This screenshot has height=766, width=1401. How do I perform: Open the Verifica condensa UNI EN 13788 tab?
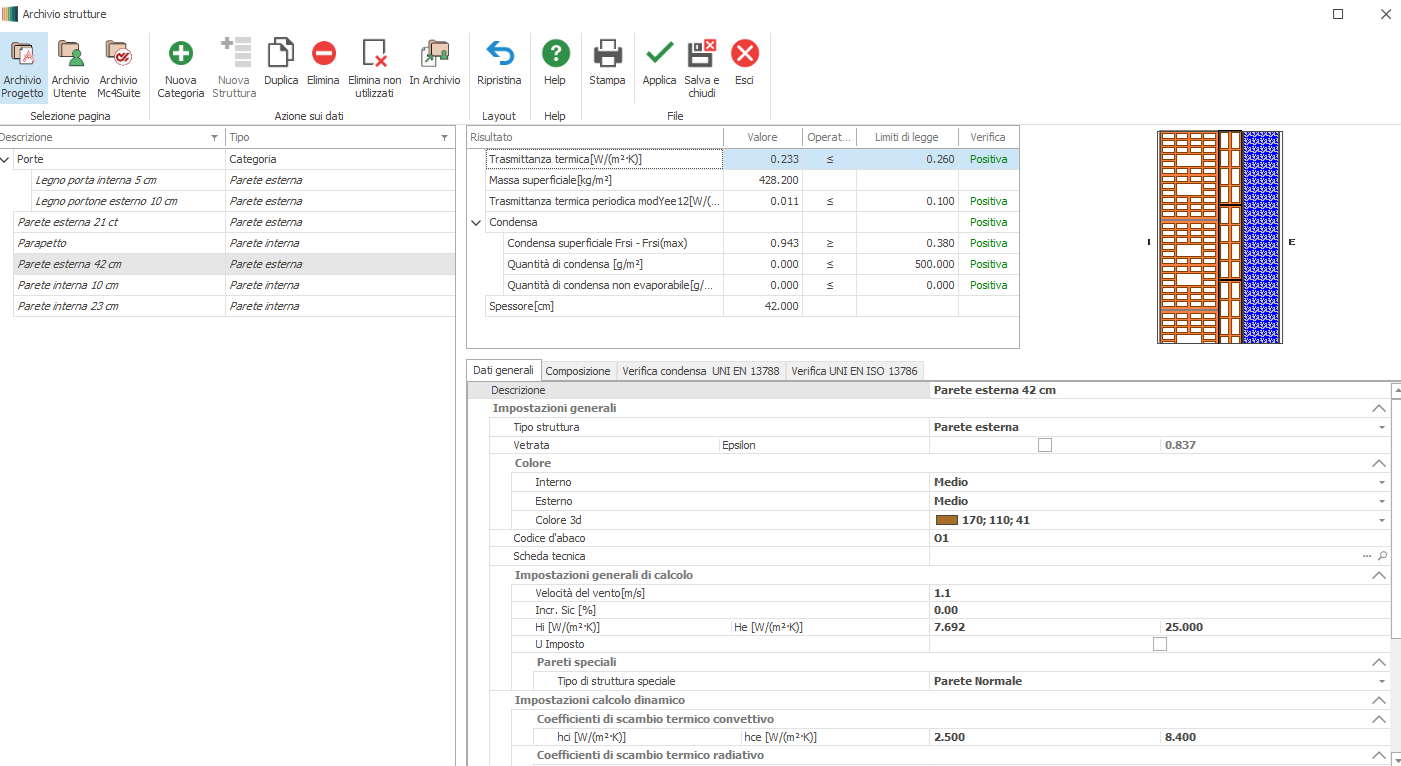pyautogui.click(x=700, y=371)
